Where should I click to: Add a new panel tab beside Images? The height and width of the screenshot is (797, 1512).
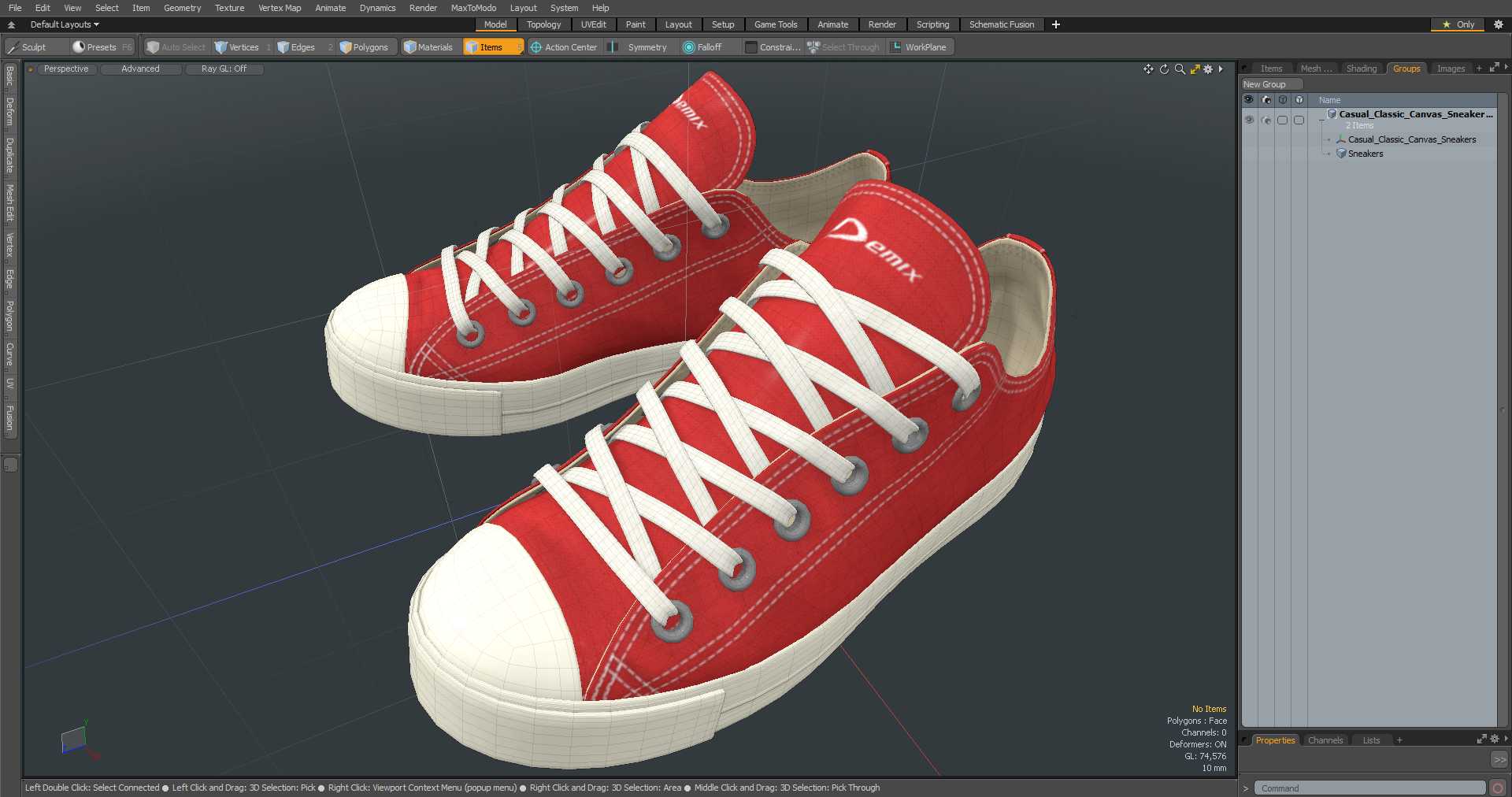coord(1479,69)
